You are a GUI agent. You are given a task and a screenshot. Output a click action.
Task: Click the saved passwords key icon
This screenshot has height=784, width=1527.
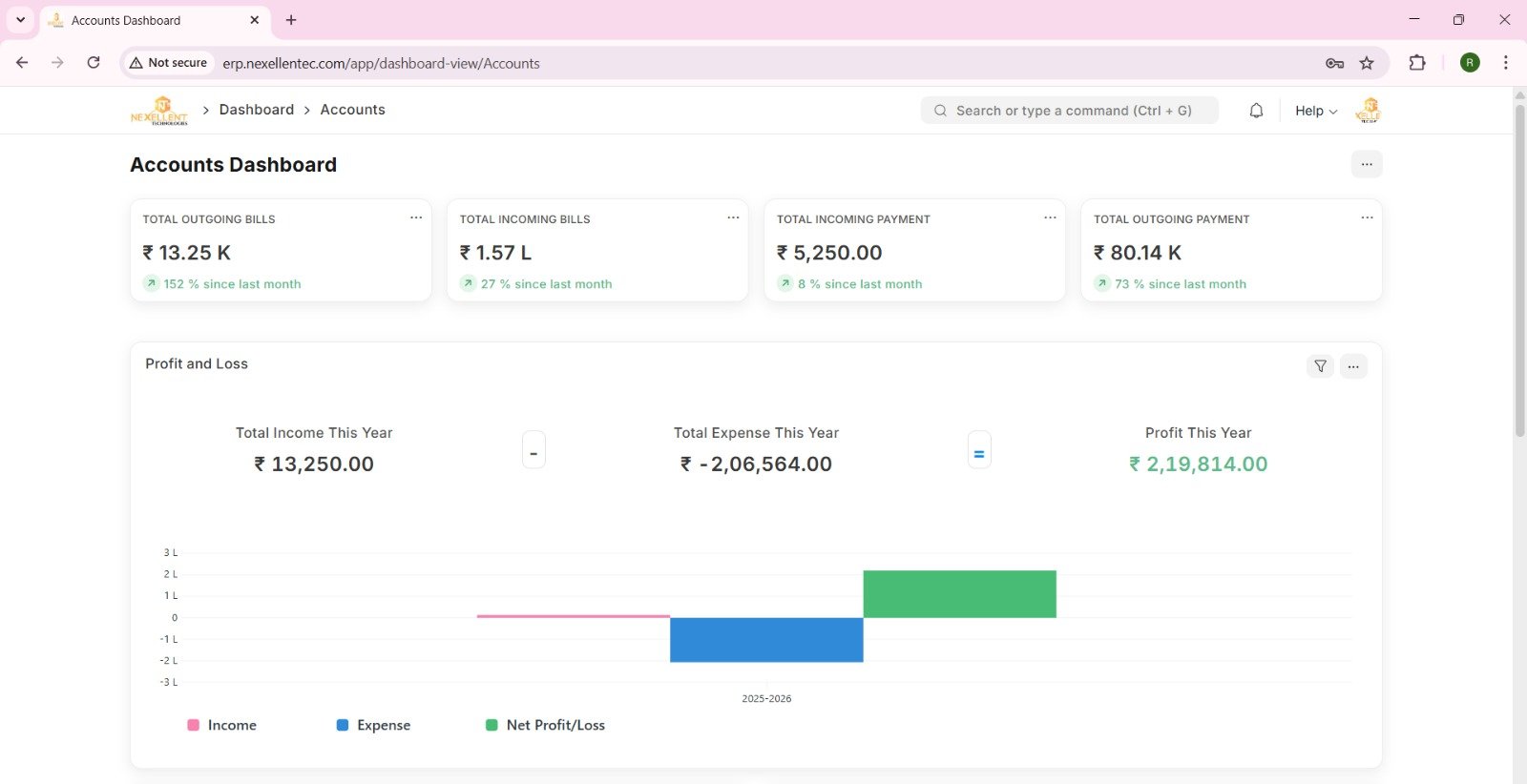pos(1334,63)
